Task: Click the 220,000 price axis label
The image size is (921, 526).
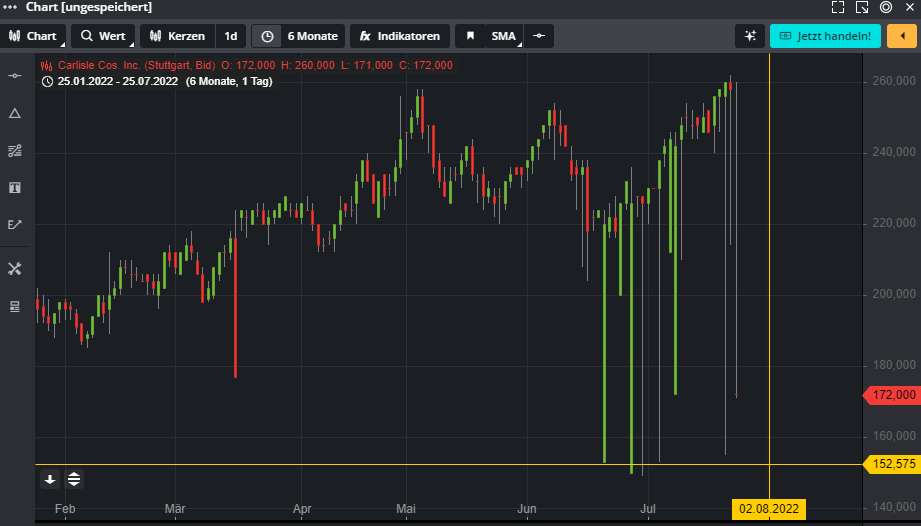Action: click(x=894, y=223)
